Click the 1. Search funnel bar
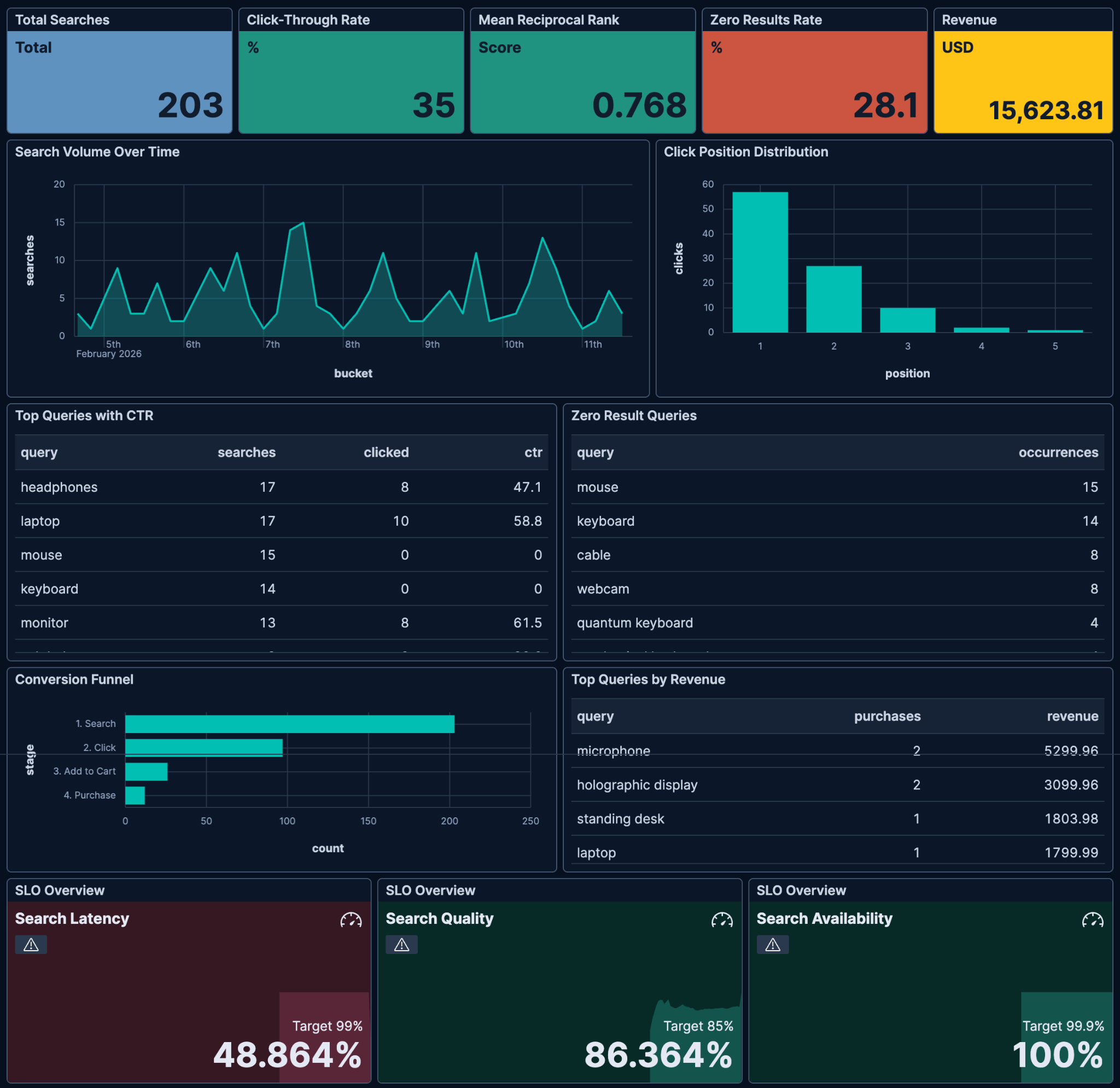 coord(290,724)
